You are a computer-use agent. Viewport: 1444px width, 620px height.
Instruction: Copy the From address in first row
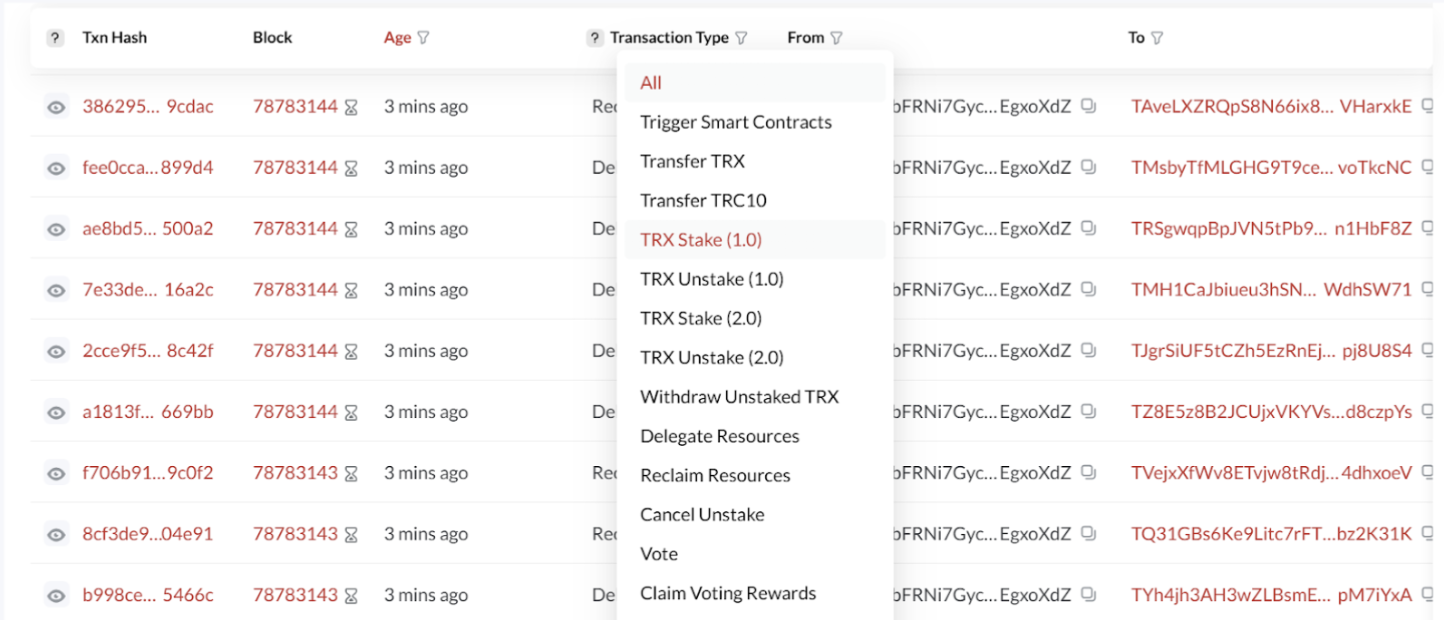point(1089,107)
